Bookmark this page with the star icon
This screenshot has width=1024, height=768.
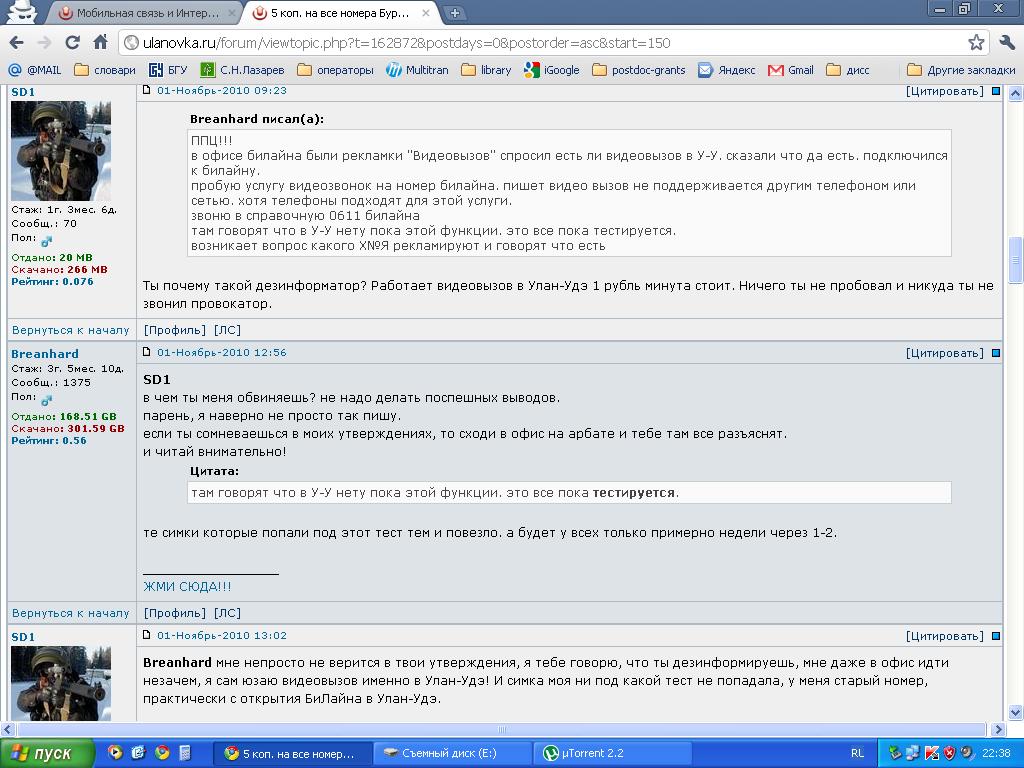pyautogui.click(x=976, y=43)
